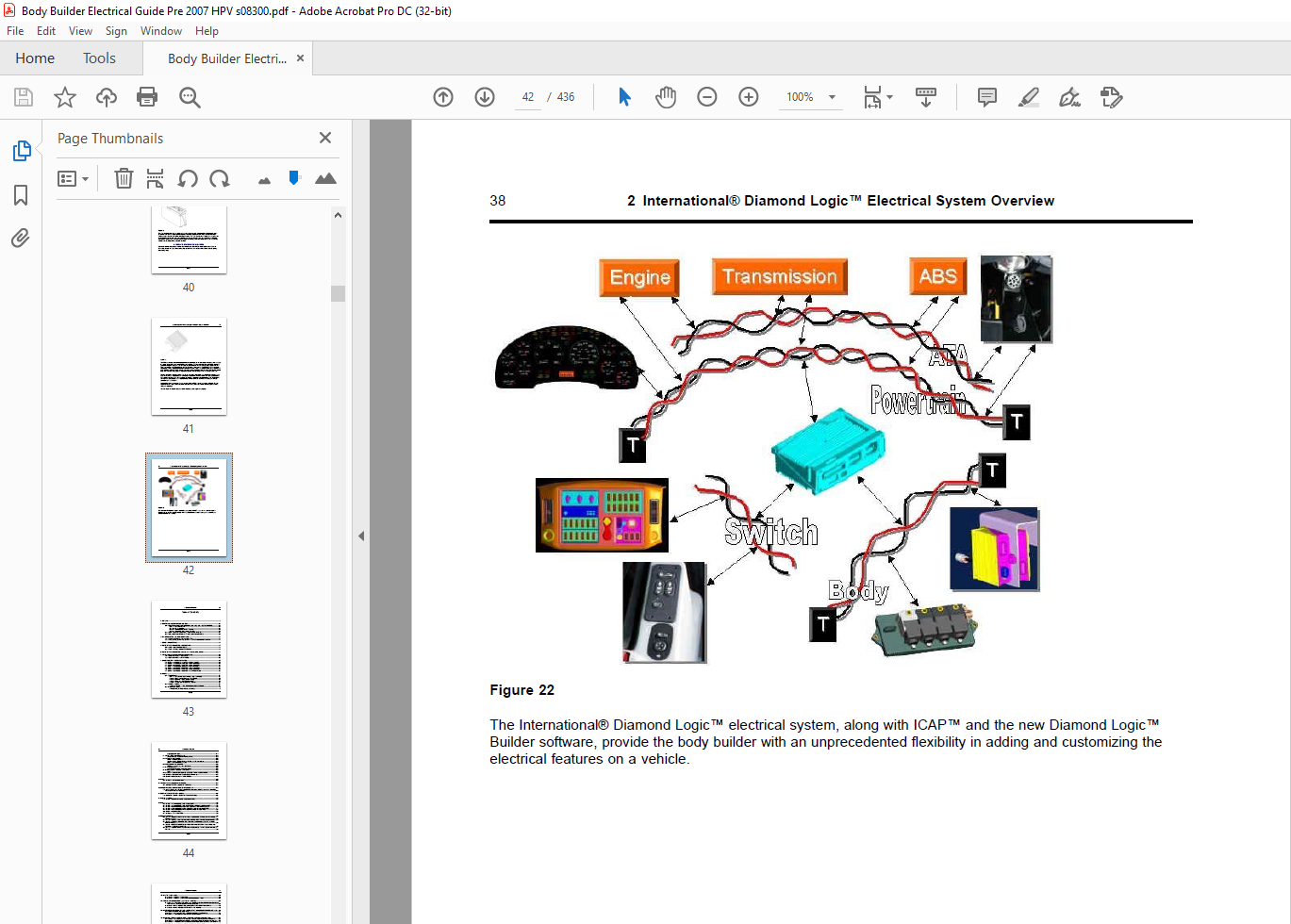Screen dimensions: 1291x924
Task: Adjust the thumbnail size slider marker
Action: coord(294,177)
